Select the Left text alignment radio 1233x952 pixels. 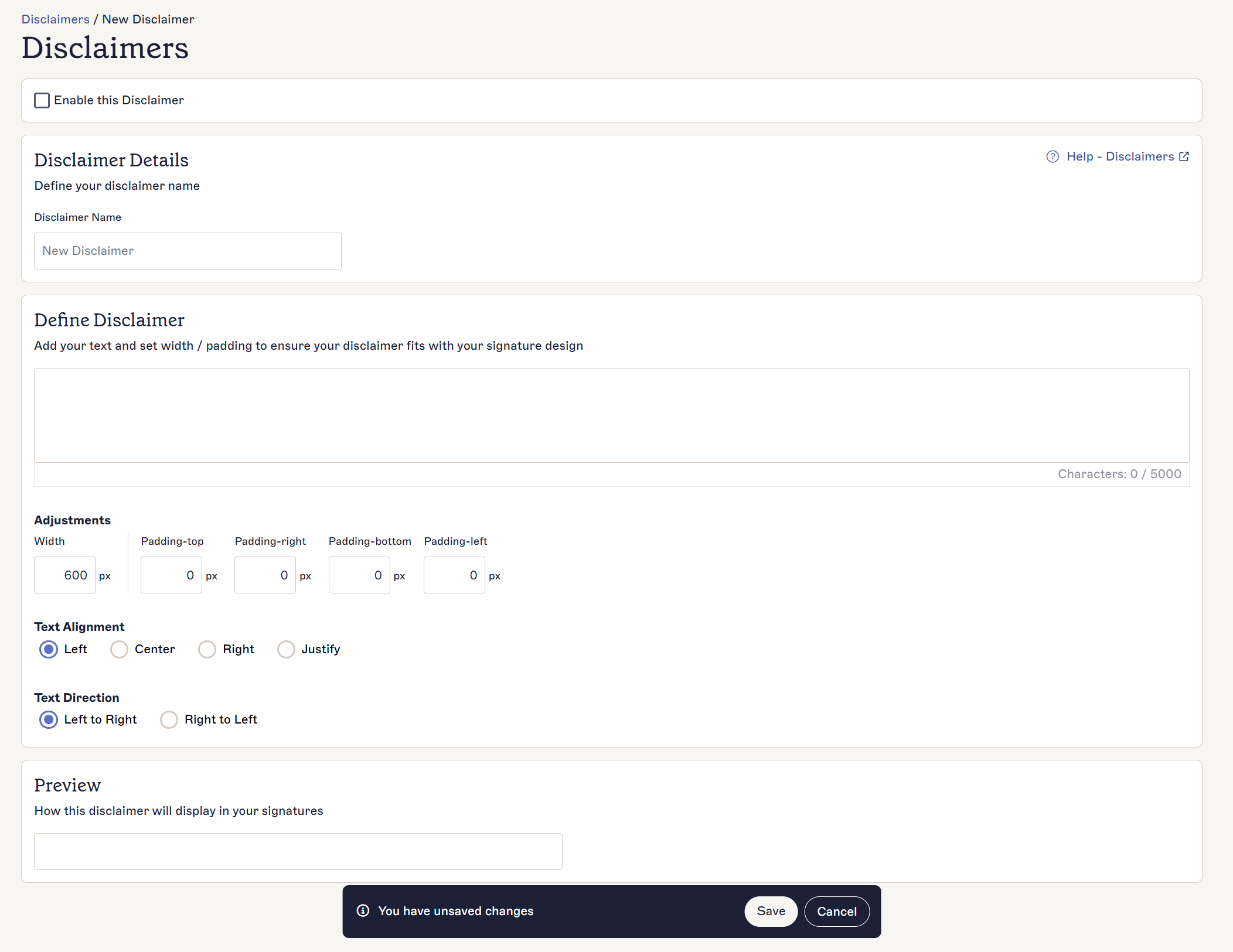[49, 649]
